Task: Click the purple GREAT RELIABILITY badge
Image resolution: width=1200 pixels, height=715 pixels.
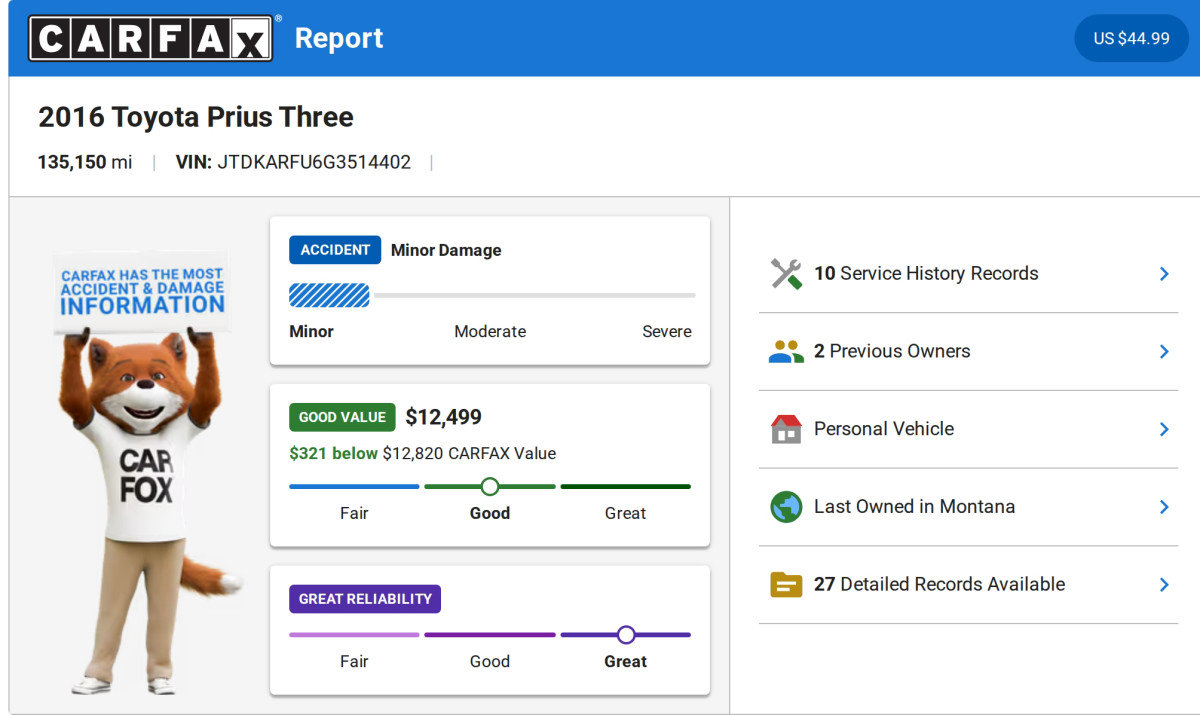Action: click(x=365, y=599)
